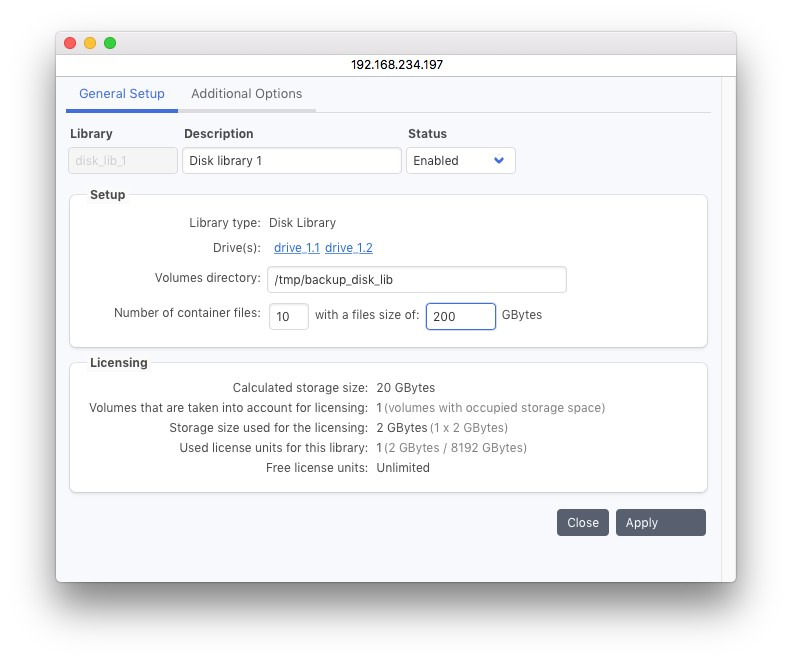Focus the Volumes directory path field
Viewport: 792px width, 662px height.
click(x=416, y=280)
